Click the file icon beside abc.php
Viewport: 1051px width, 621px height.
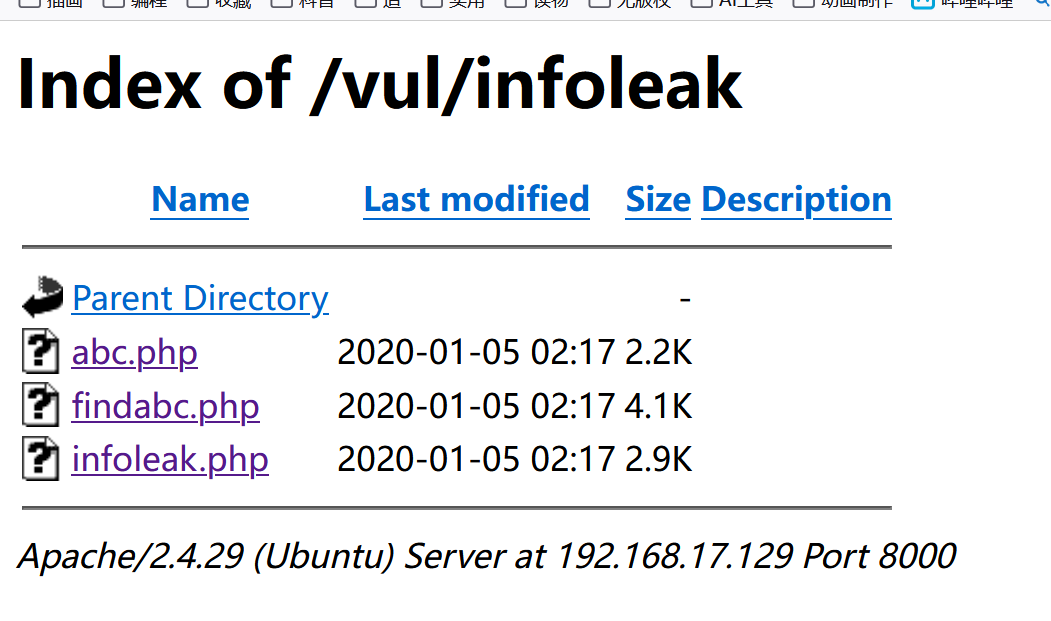pos(40,352)
